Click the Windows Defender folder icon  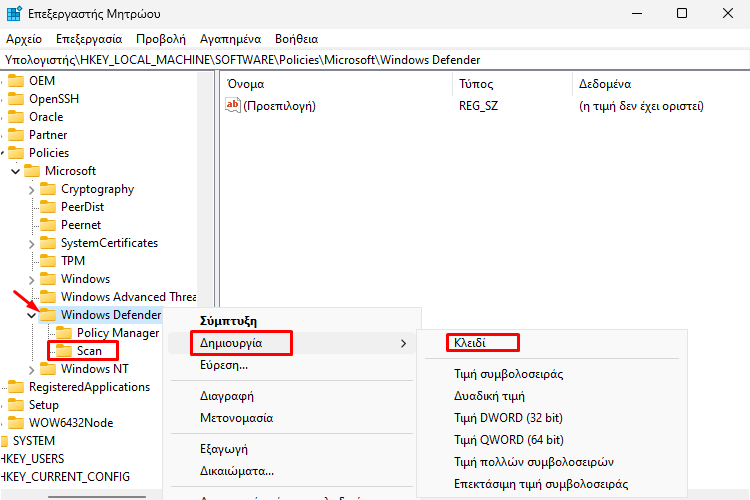coord(48,315)
